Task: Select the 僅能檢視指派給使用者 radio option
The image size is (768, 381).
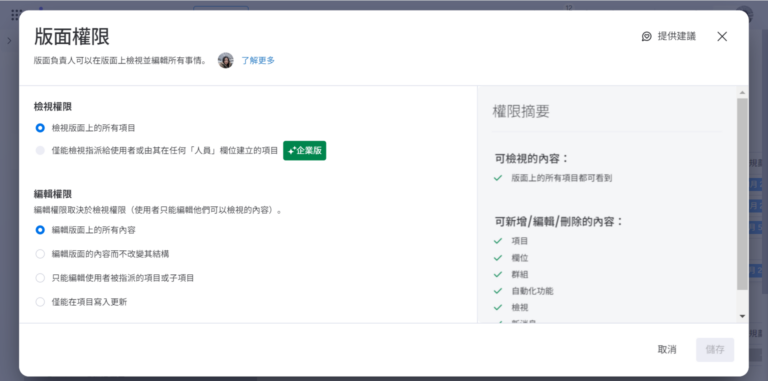Action: (x=40, y=150)
